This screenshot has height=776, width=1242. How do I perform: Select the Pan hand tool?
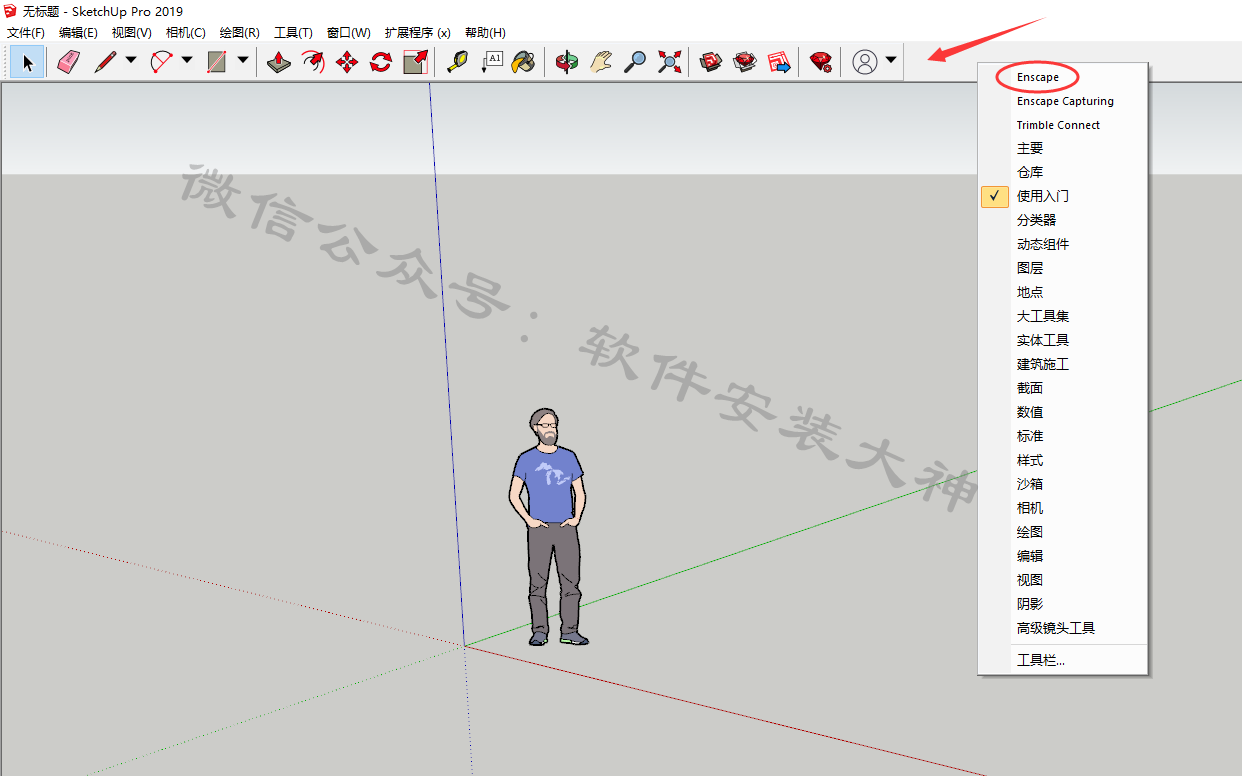click(x=601, y=62)
